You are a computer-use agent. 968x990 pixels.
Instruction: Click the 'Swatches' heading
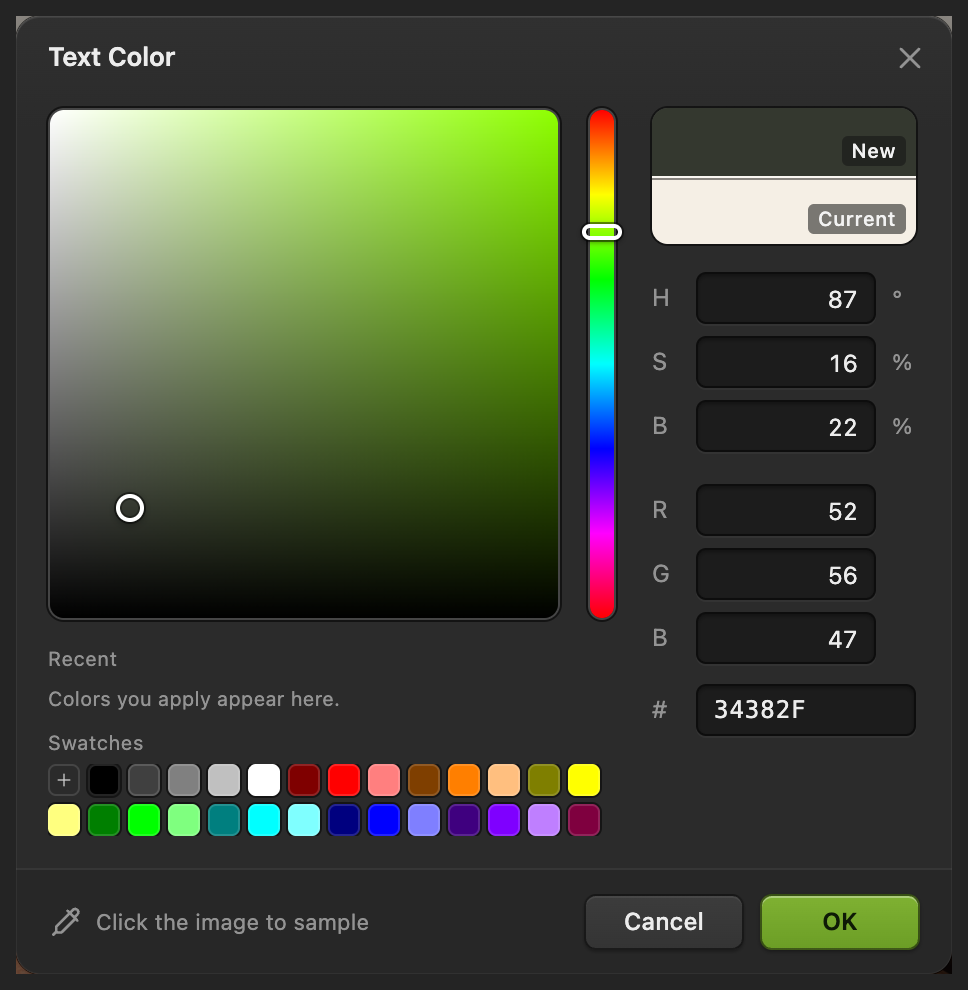[x=96, y=743]
